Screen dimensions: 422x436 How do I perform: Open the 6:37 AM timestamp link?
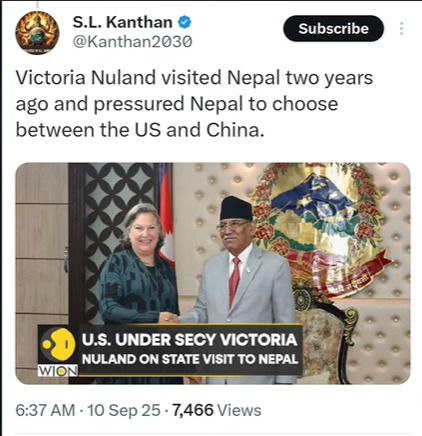(x=45, y=410)
